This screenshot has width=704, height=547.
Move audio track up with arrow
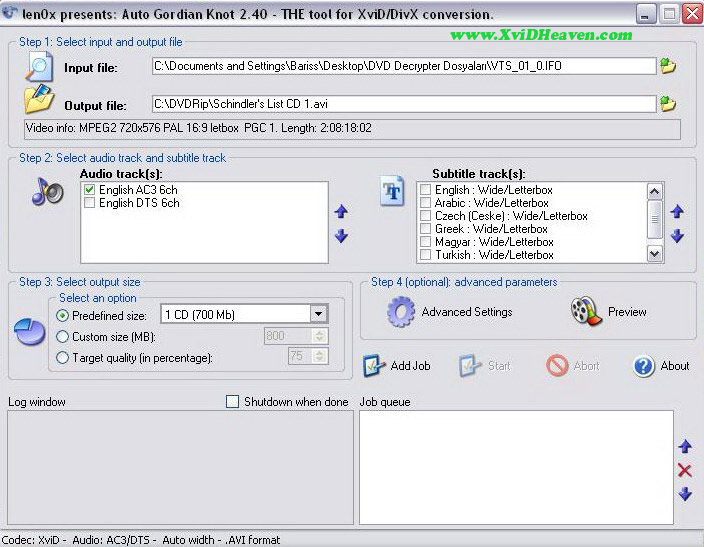341,211
